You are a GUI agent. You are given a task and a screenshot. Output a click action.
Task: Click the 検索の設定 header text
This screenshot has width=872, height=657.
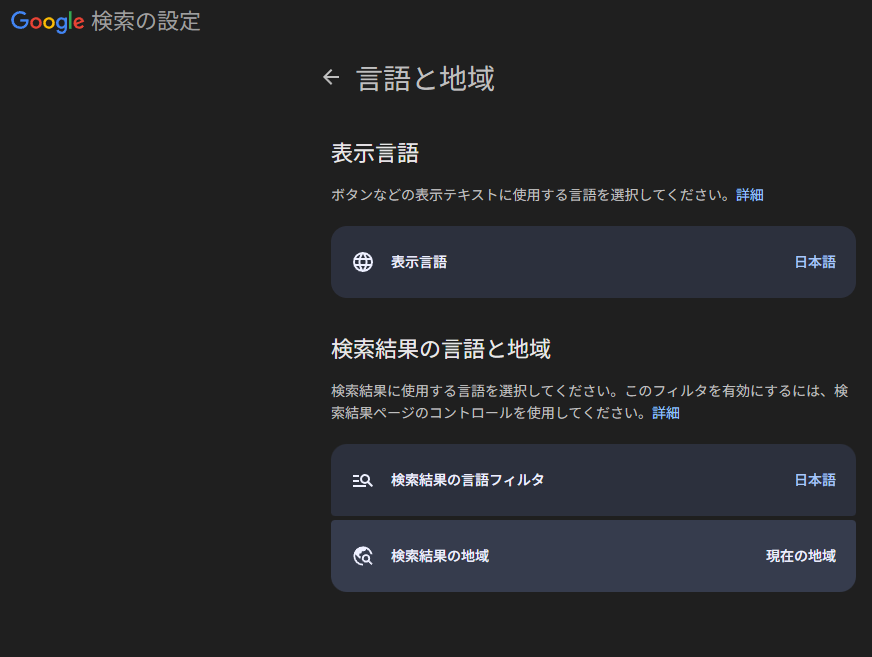(x=146, y=21)
